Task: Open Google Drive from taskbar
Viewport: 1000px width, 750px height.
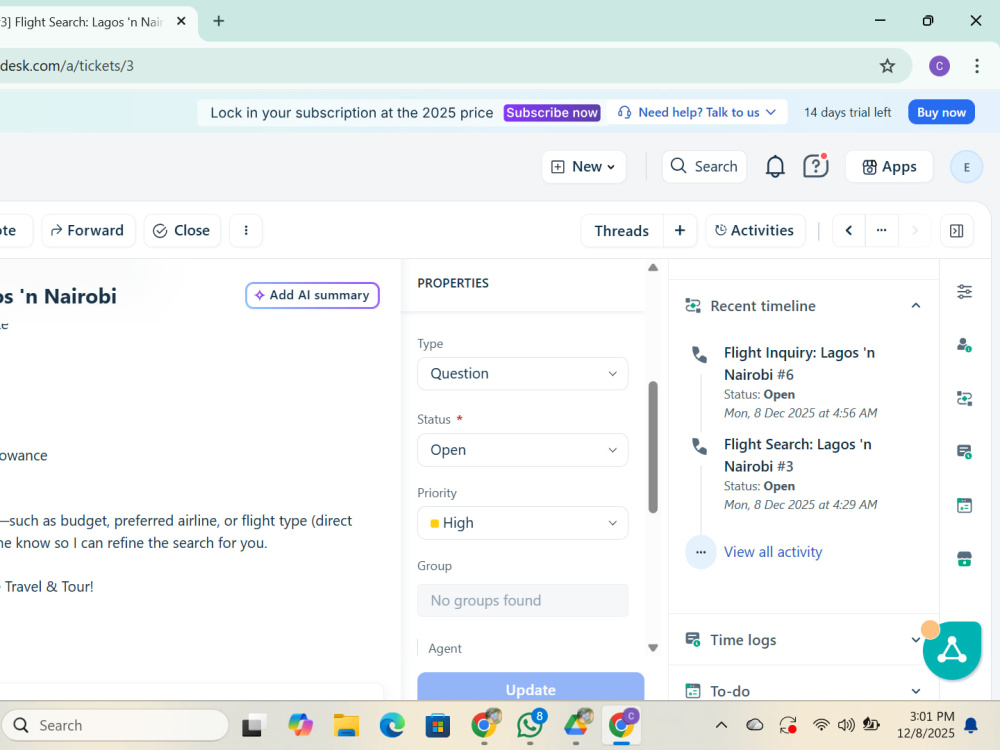Action: click(x=577, y=725)
